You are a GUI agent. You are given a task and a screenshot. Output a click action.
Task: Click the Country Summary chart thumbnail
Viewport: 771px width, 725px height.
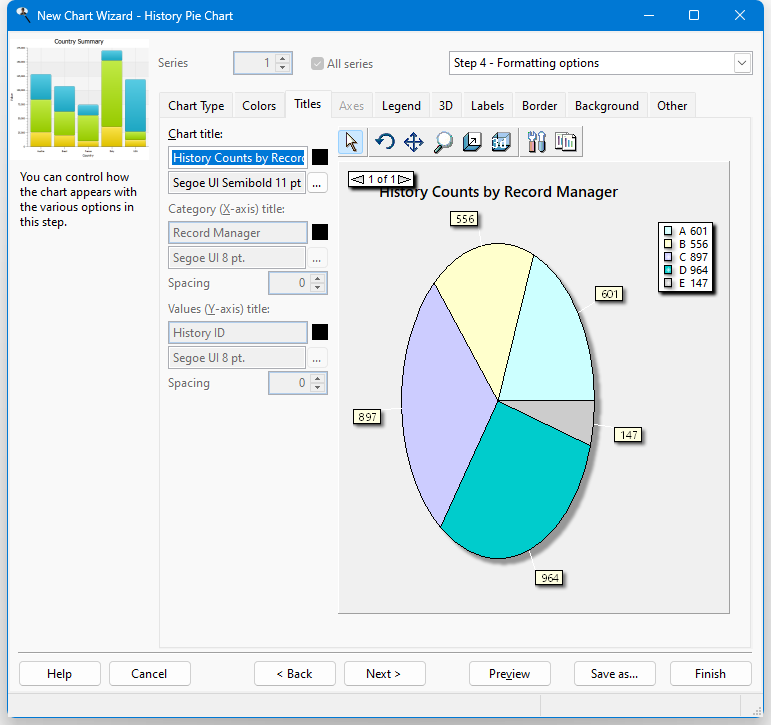point(79,97)
